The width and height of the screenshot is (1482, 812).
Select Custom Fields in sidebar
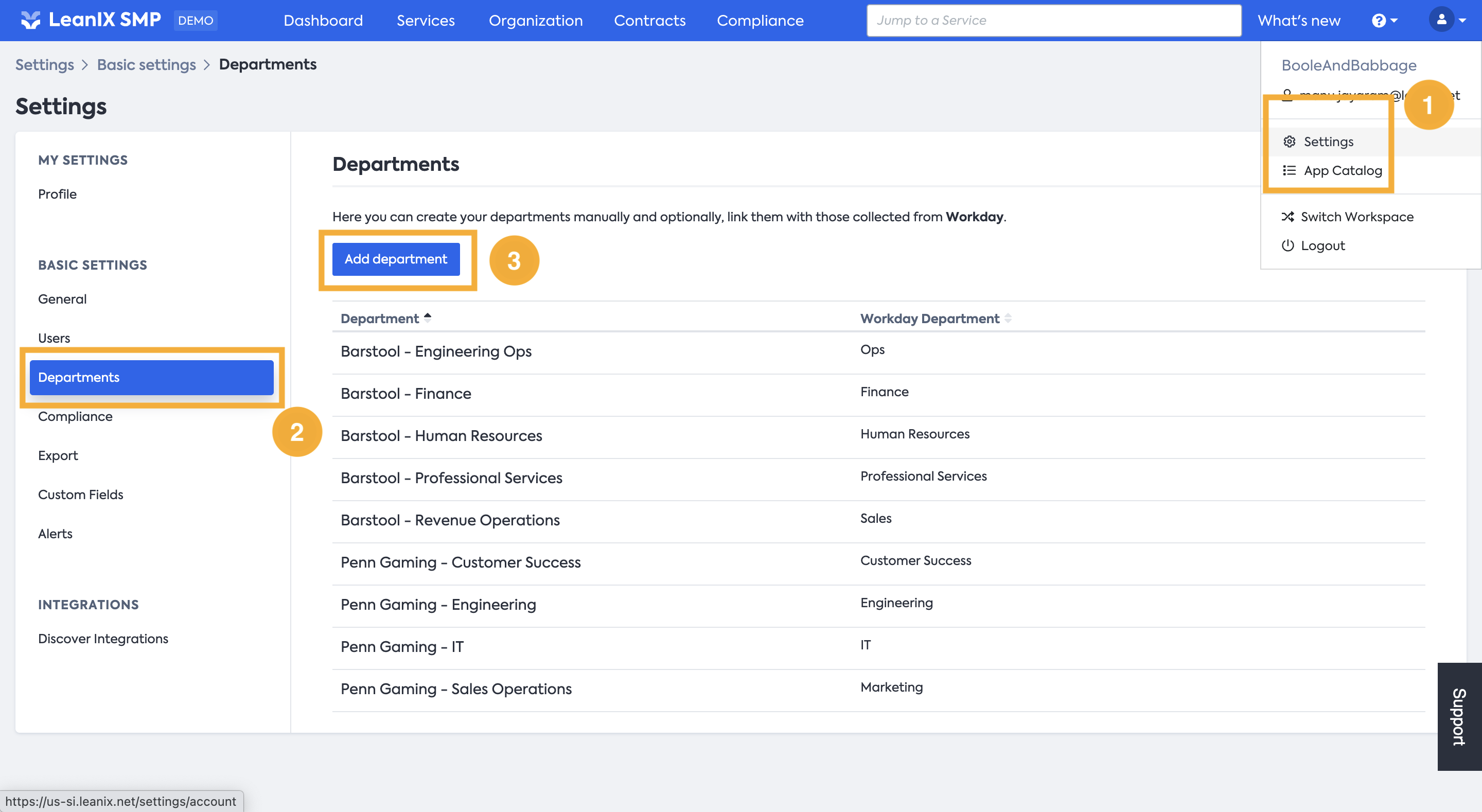pos(81,495)
